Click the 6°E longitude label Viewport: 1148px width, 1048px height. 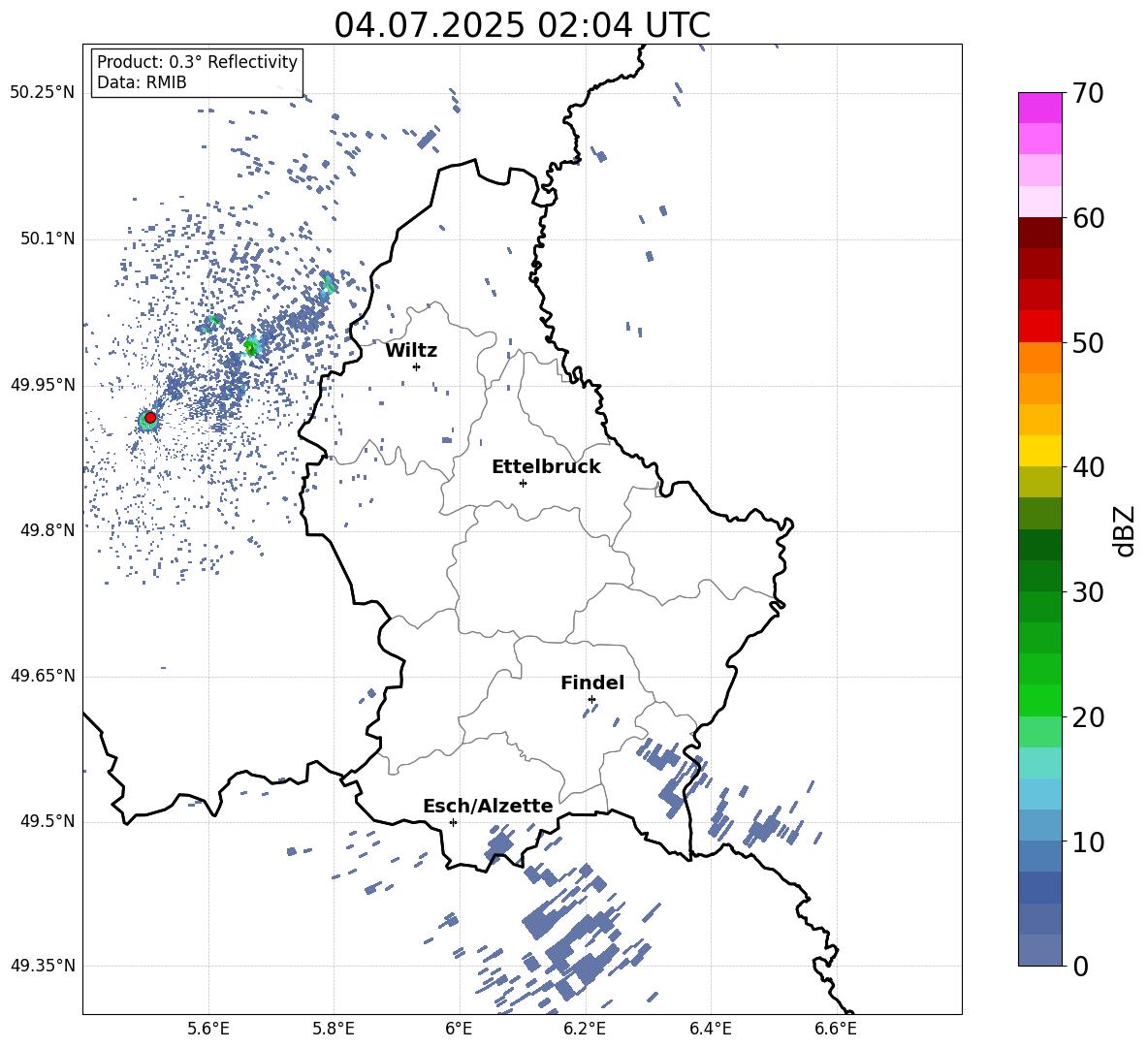[459, 1029]
